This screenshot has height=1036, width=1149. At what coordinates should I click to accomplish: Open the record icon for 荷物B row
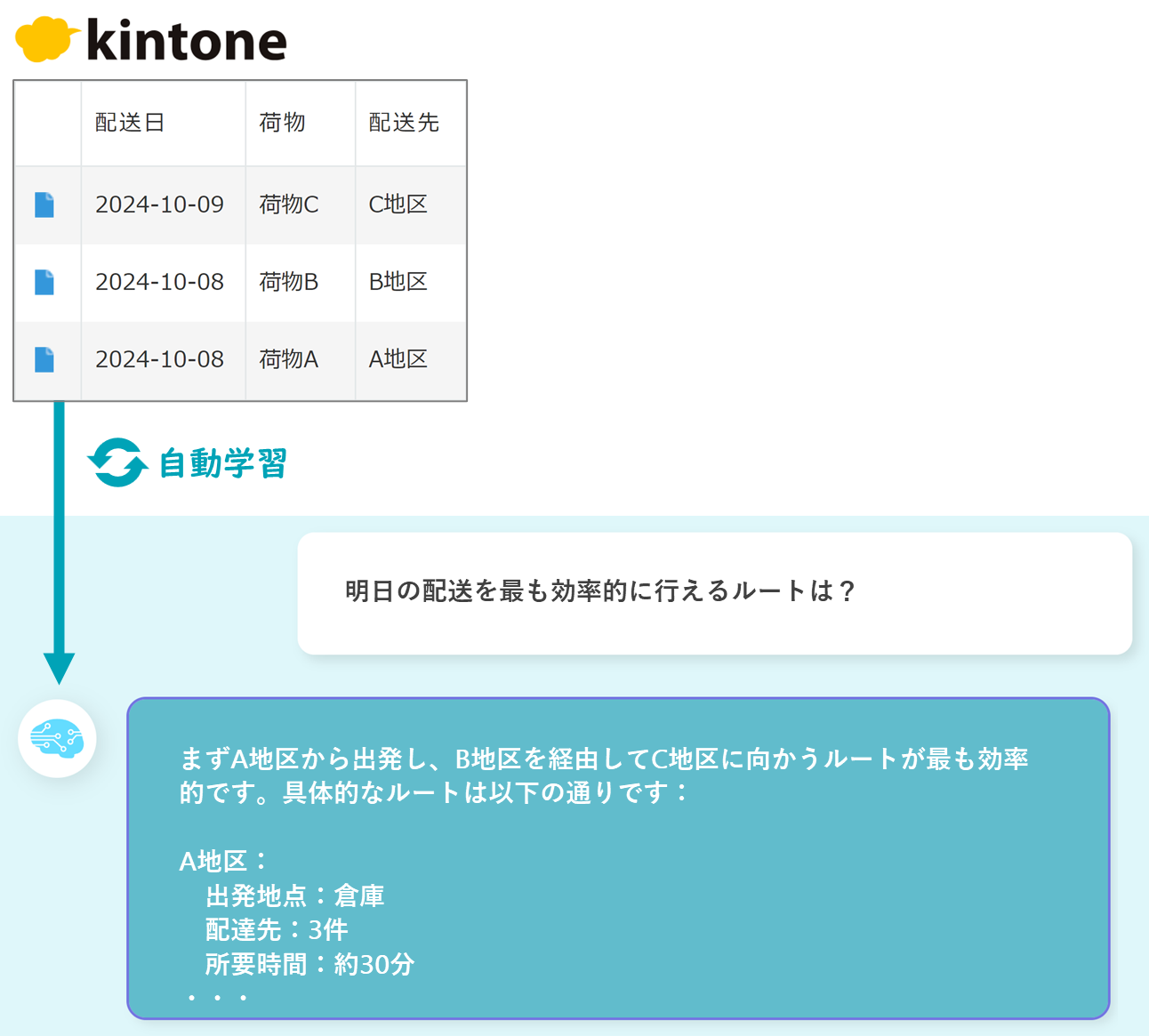(x=44, y=282)
